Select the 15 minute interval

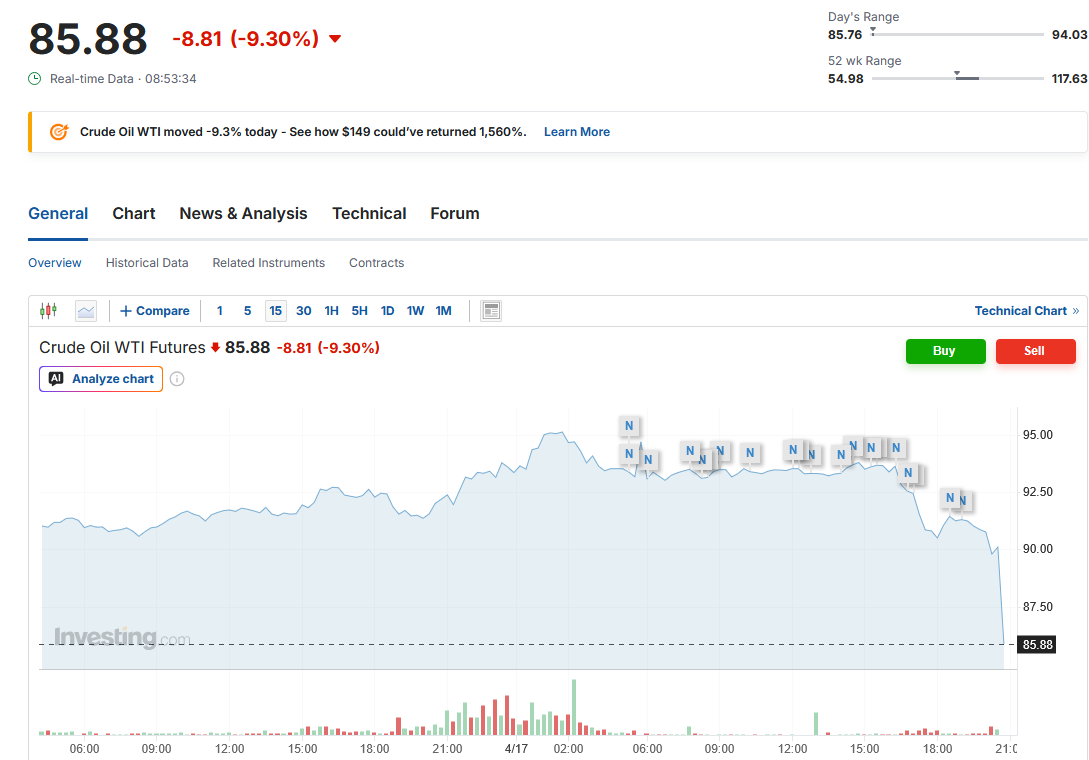pyautogui.click(x=276, y=311)
